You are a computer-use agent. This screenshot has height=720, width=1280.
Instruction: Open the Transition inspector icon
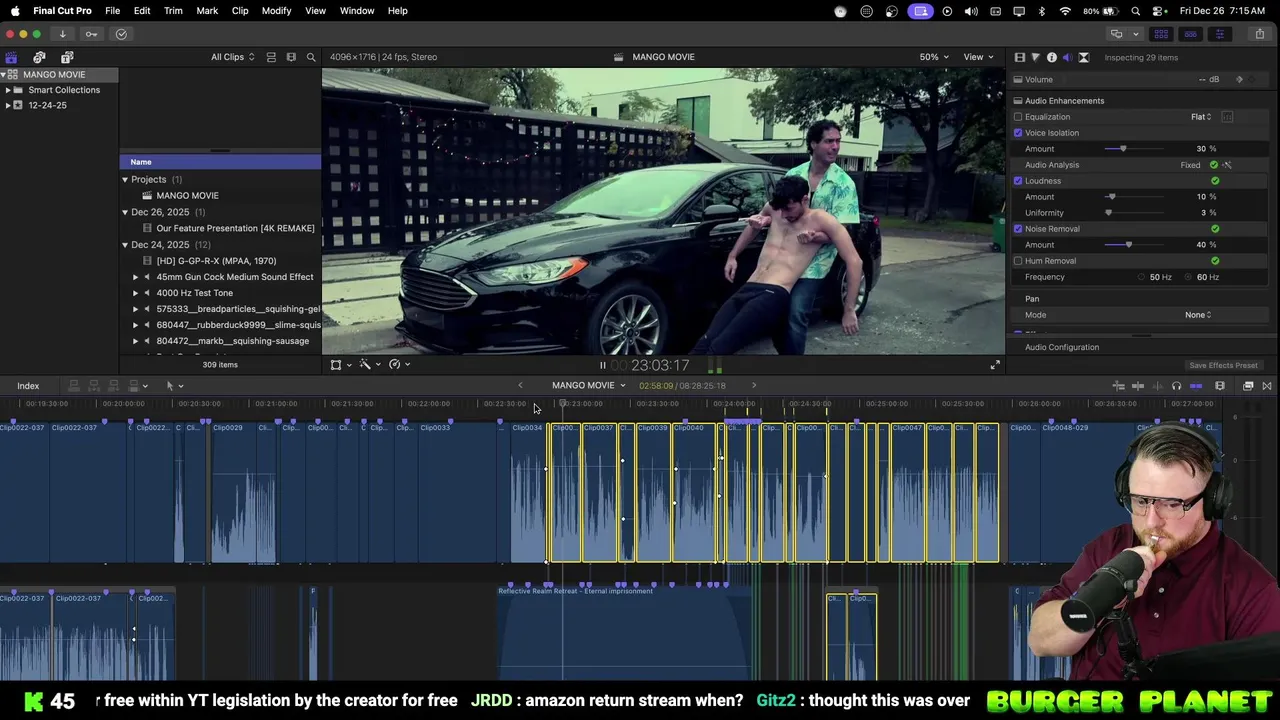pyautogui.click(x=1083, y=57)
